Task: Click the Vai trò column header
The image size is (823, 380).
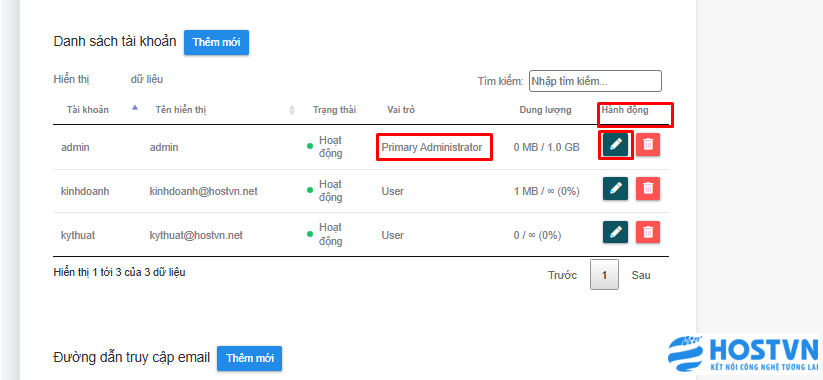Action: 401,110
